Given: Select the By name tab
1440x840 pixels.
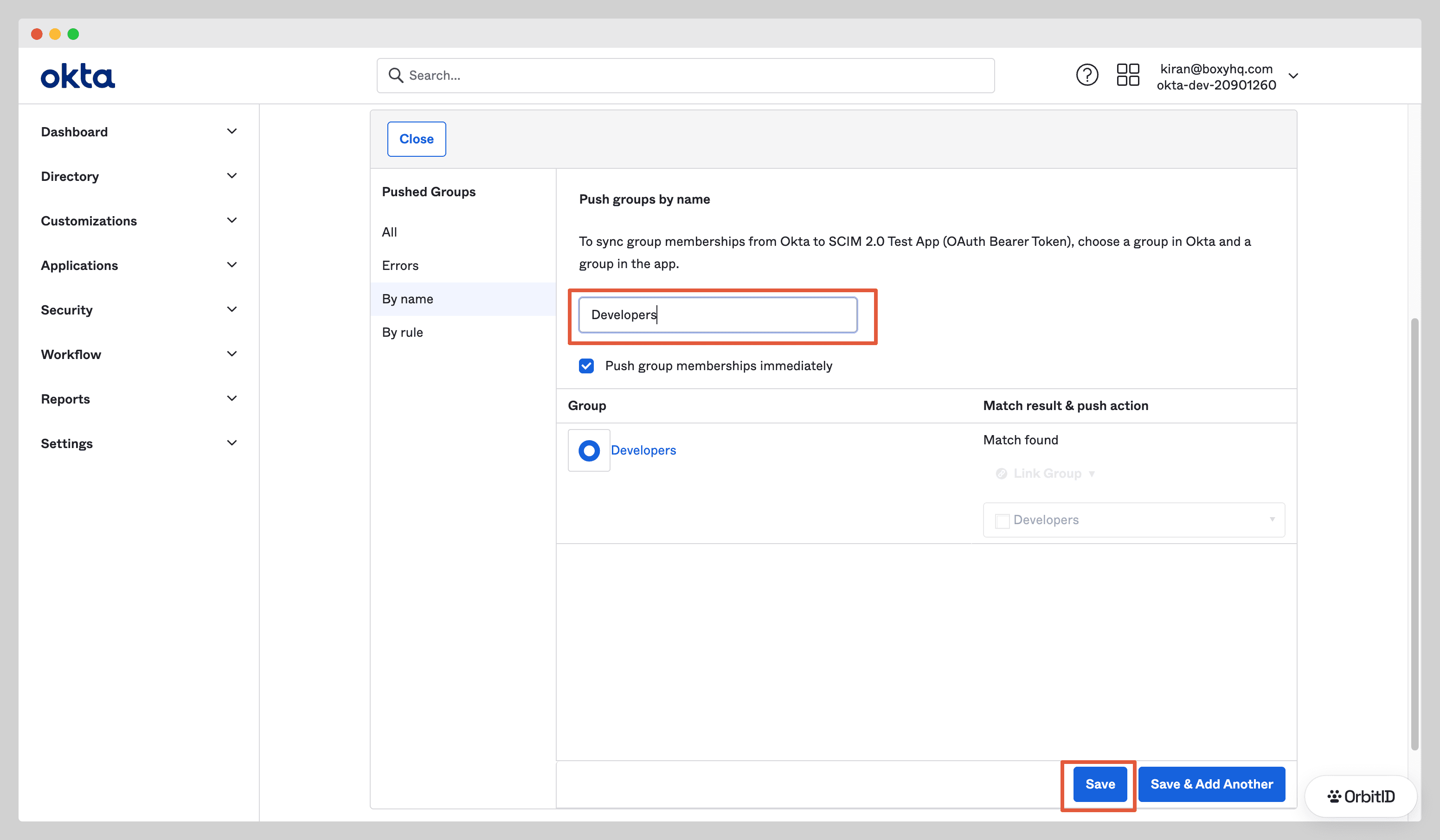Looking at the screenshot, I should pos(463,299).
